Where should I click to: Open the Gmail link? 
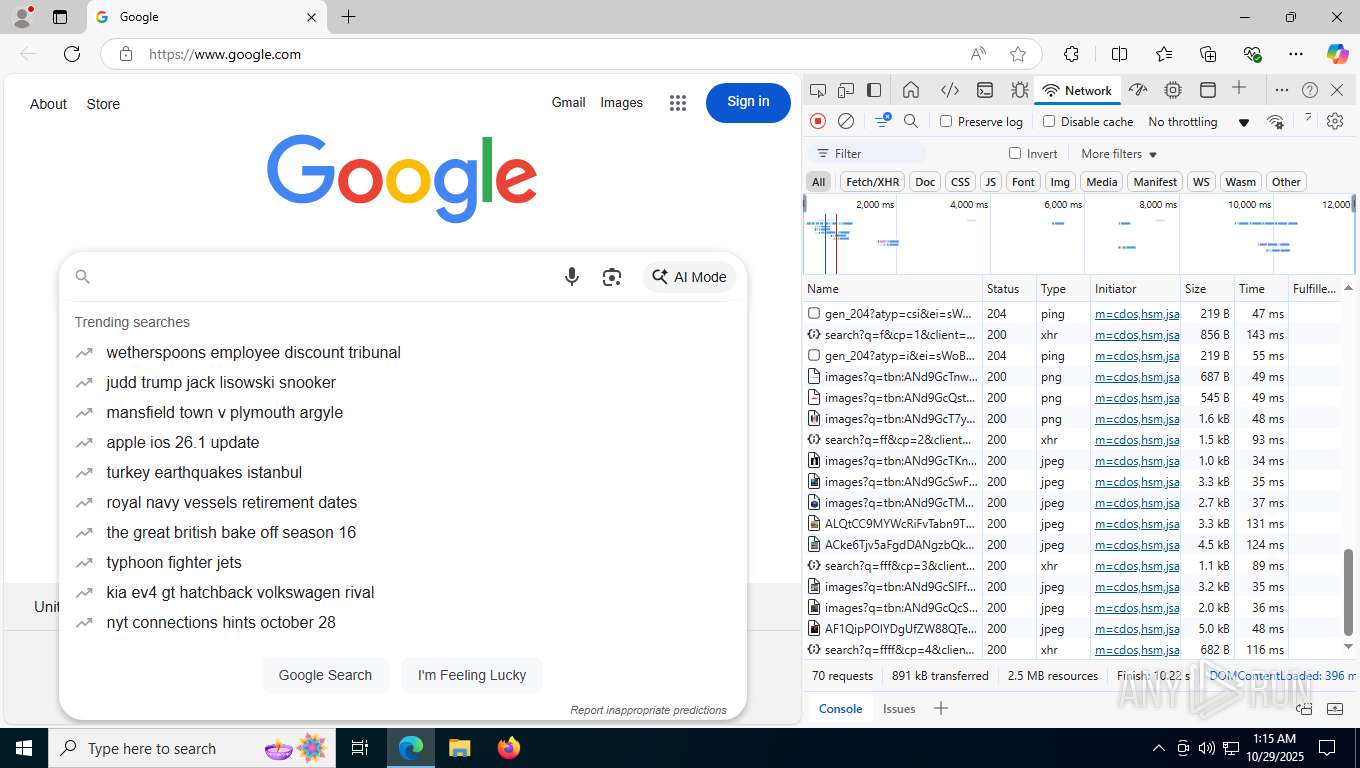[x=568, y=102]
